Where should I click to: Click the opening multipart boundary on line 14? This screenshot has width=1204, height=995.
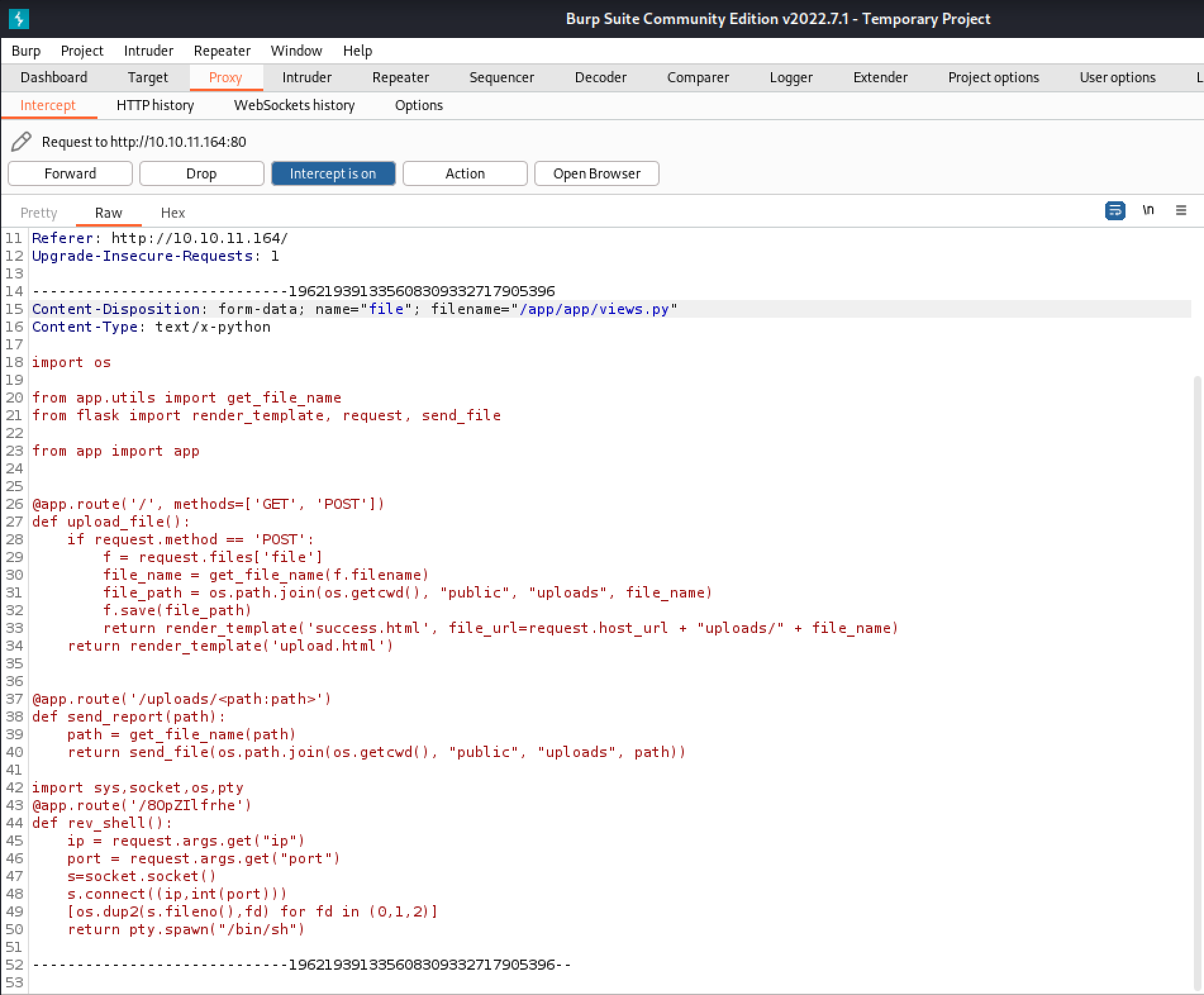294,291
